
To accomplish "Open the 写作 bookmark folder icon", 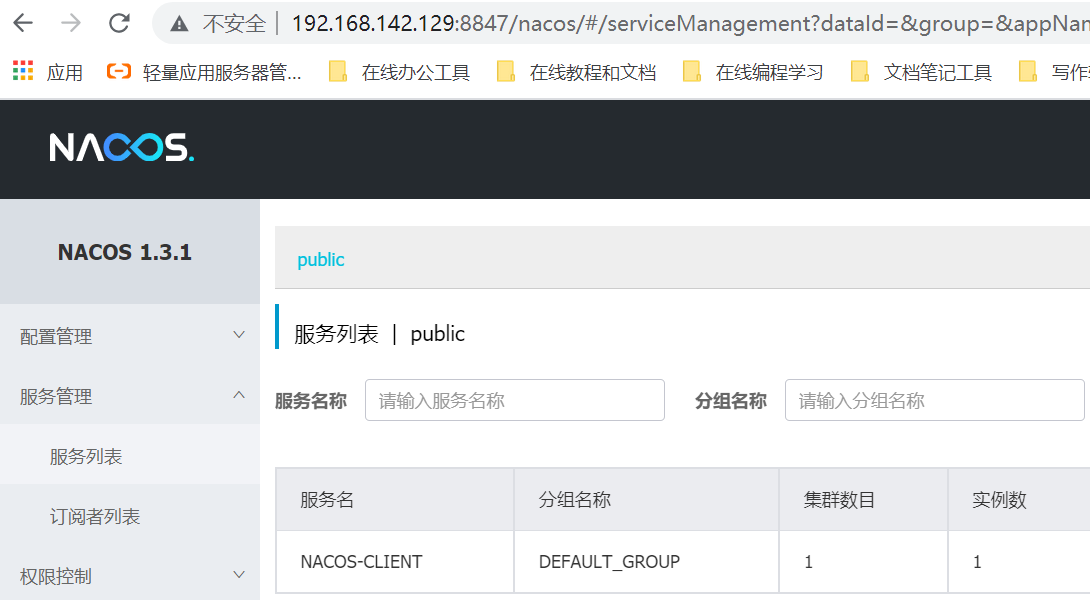I will coord(1027,71).
